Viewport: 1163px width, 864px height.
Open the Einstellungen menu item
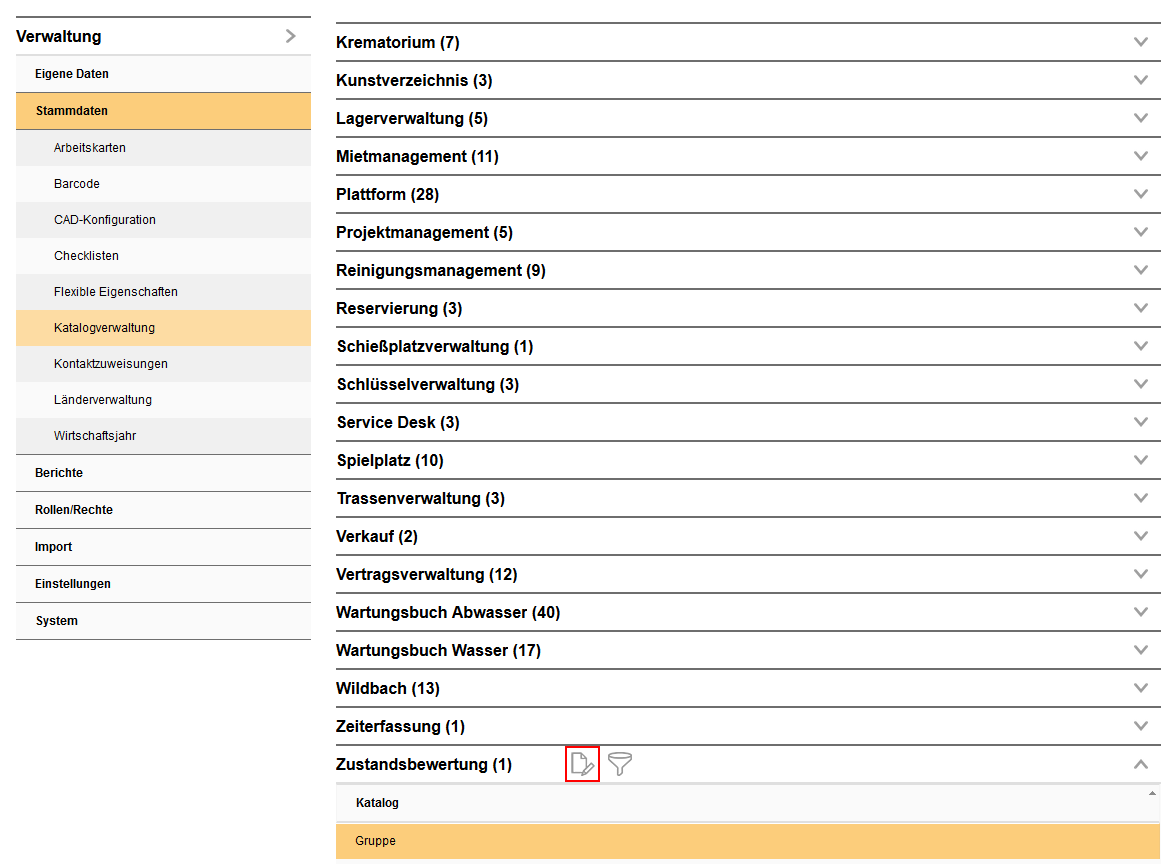[73, 584]
